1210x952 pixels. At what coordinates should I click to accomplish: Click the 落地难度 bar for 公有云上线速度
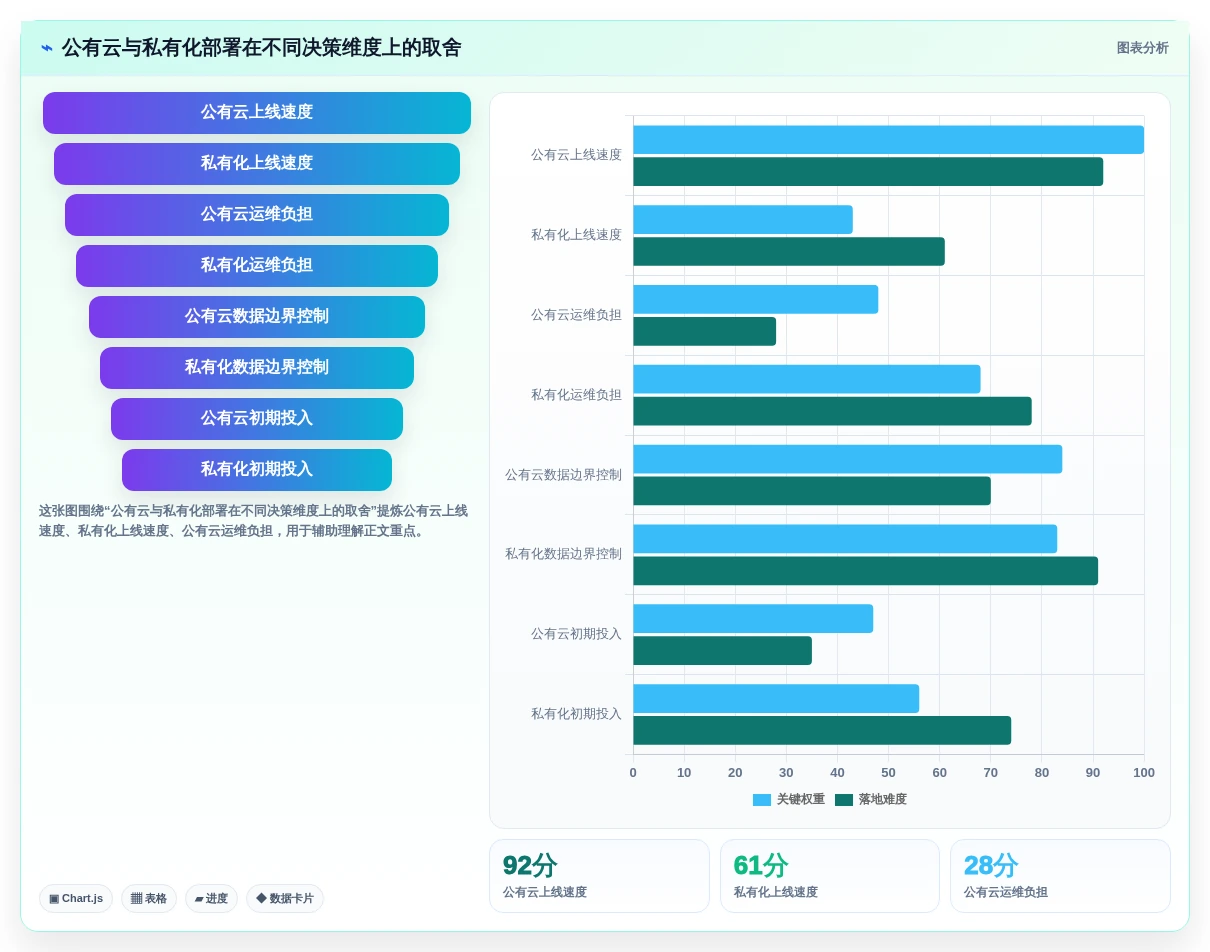[x=868, y=172]
